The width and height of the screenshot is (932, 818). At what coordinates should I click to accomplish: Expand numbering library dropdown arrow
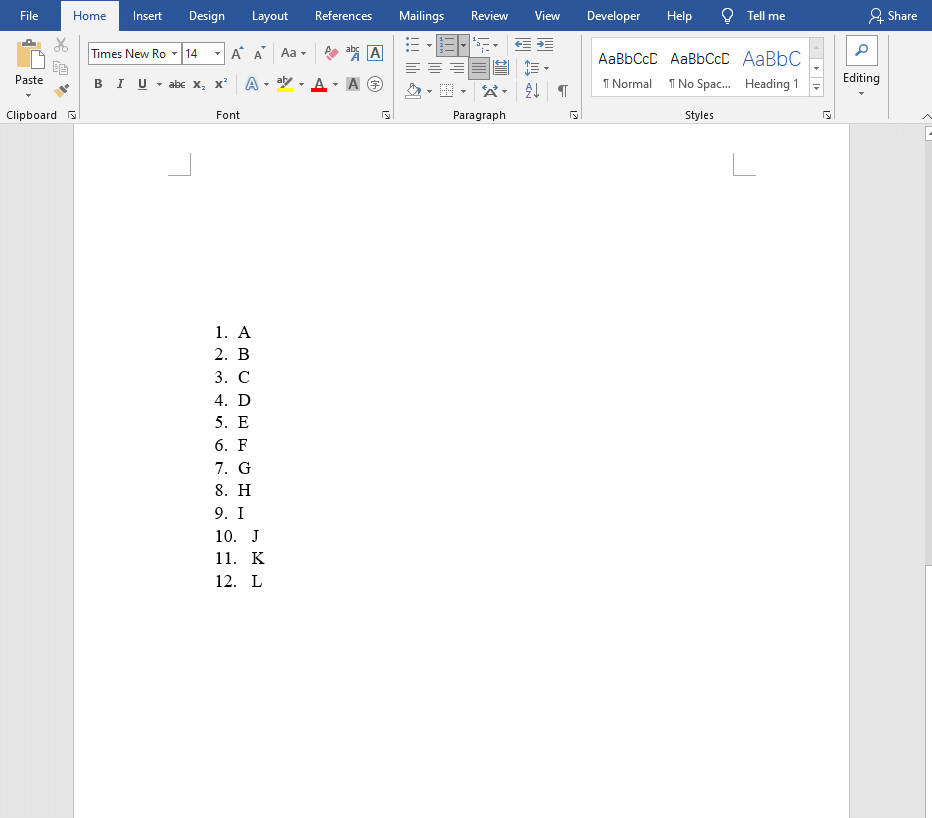tap(463, 45)
